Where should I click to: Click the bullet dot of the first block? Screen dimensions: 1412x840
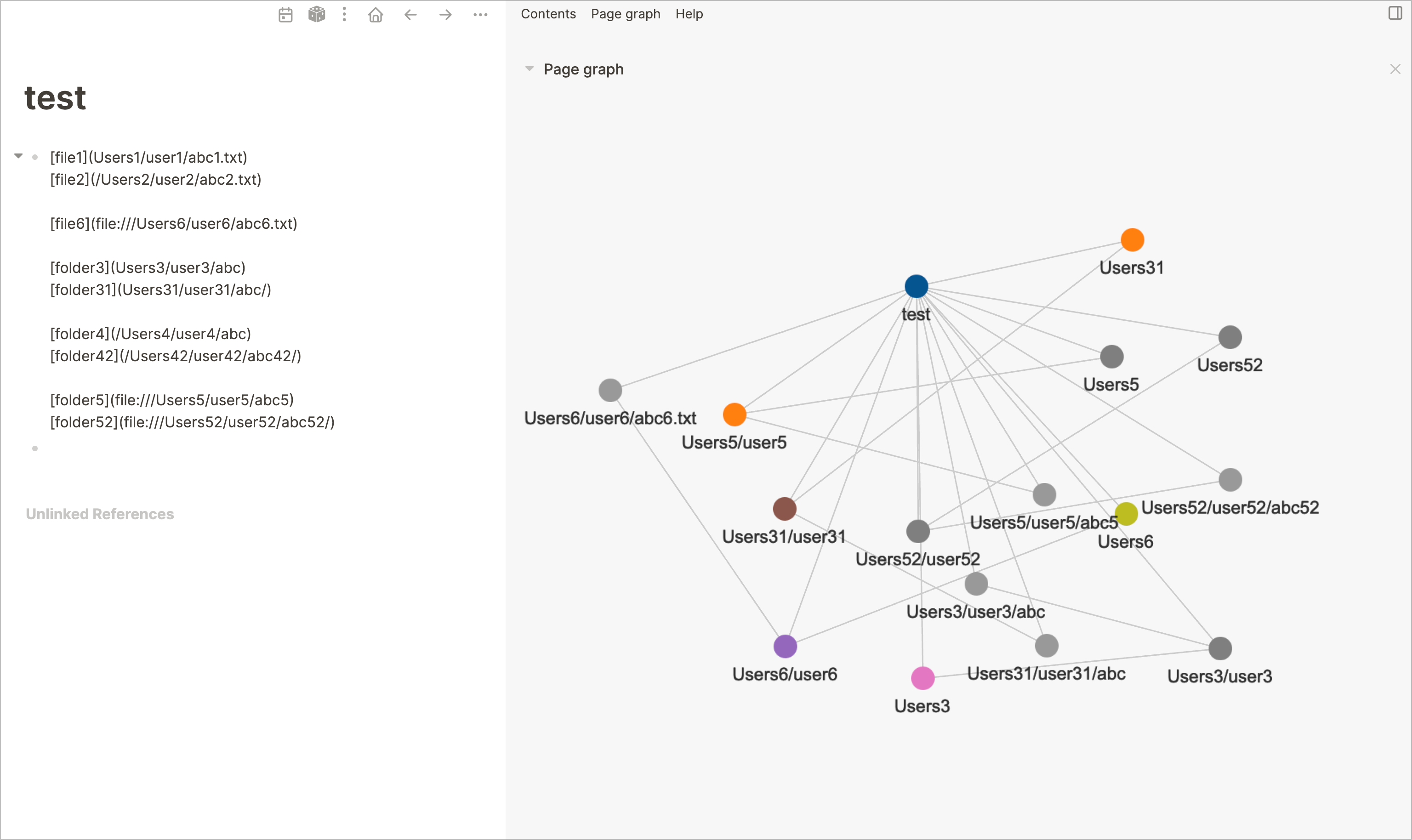tap(36, 157)
